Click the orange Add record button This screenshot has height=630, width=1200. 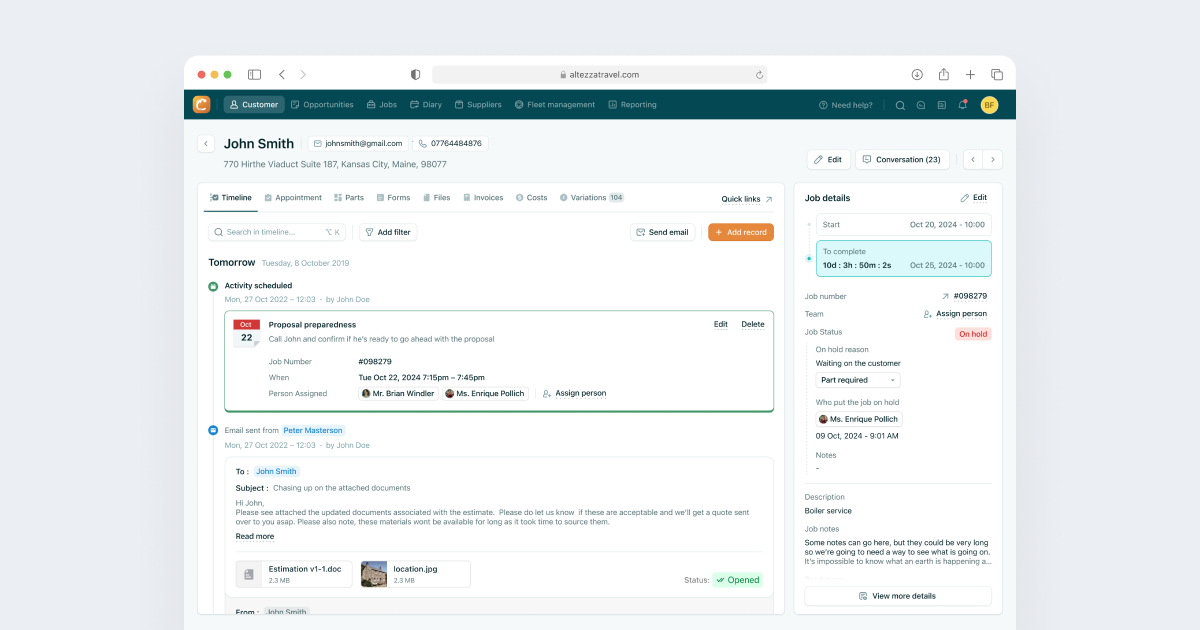pyautogui.click(x=741, y=232)
